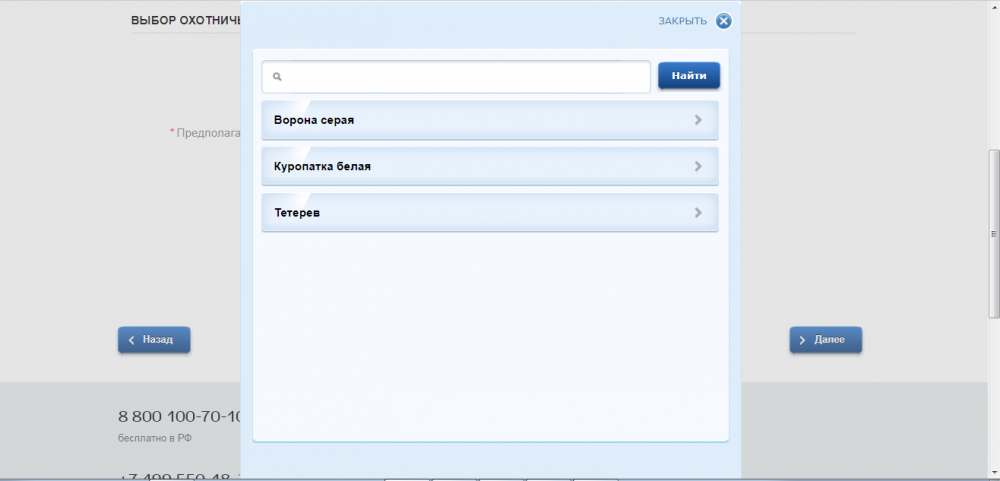The width and height of the screenshot is (1000, 481).
Task: Expand Ворона серая via its chevron arrow
Action: click(x=698, y=120)
